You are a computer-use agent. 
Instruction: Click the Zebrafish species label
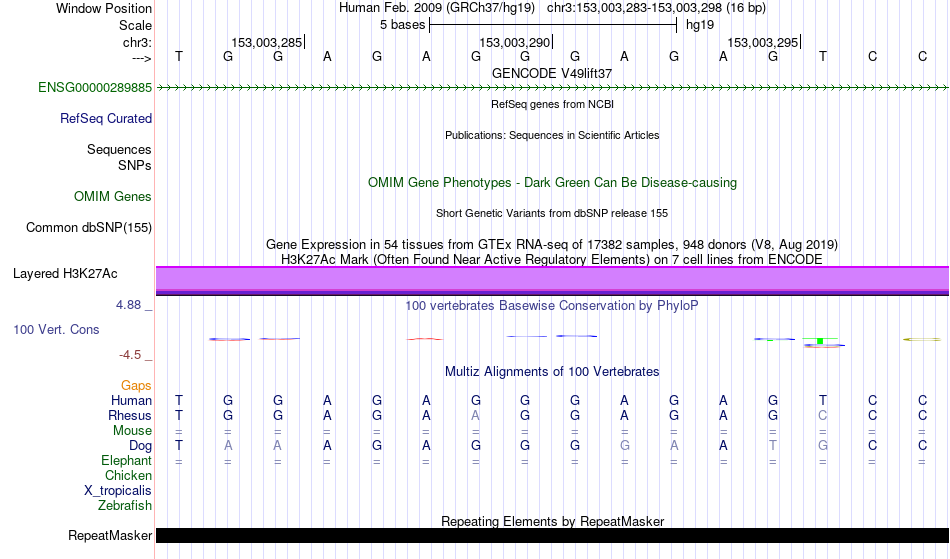[125, 505]
